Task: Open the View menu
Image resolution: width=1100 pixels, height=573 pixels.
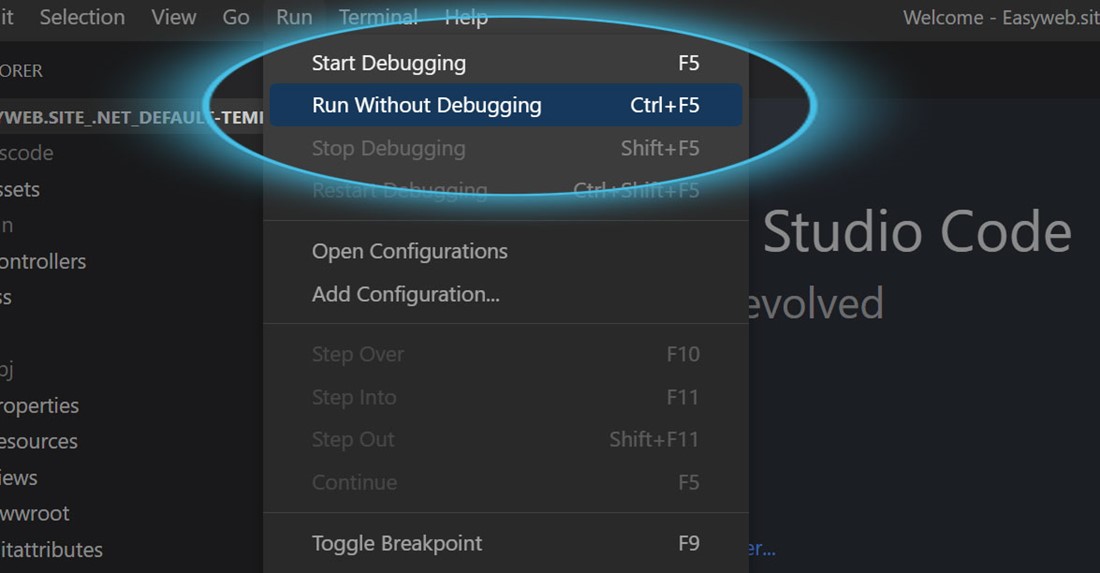Action: pos(174,18)
